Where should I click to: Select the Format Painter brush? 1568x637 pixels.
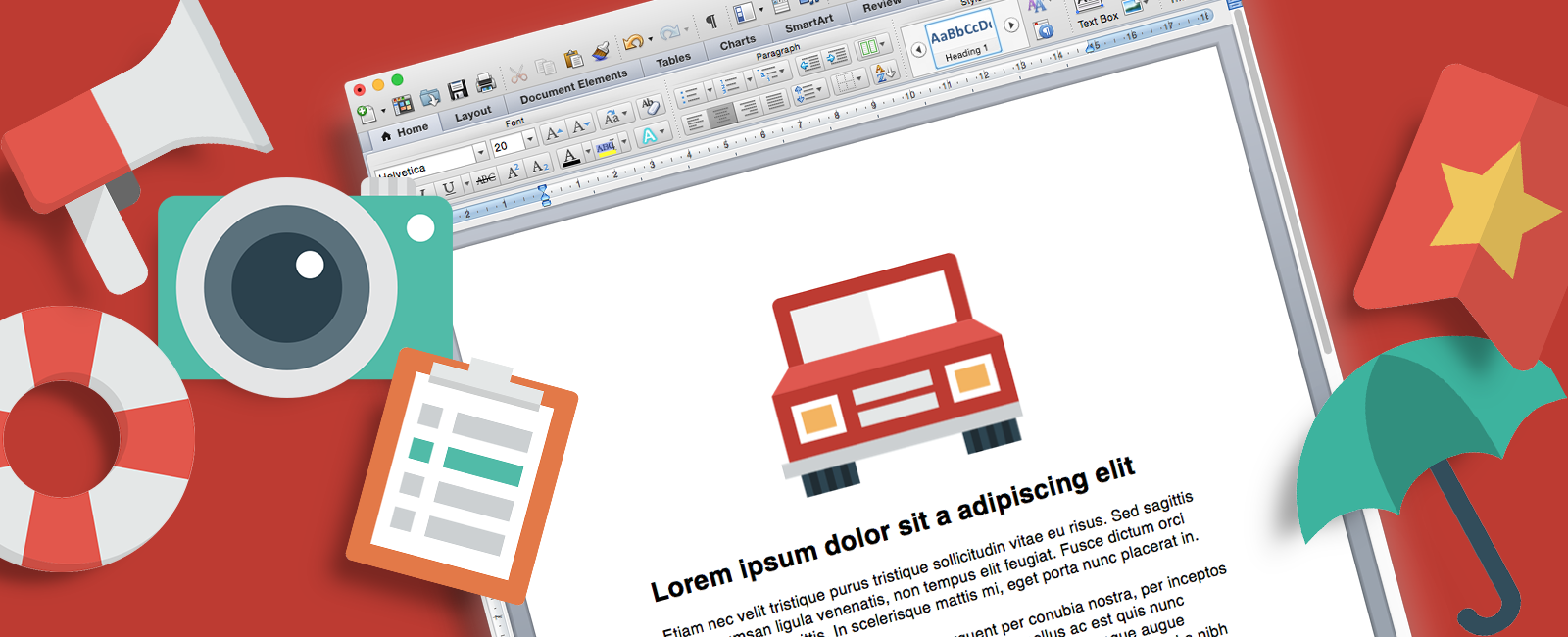[x=601, y=51]
